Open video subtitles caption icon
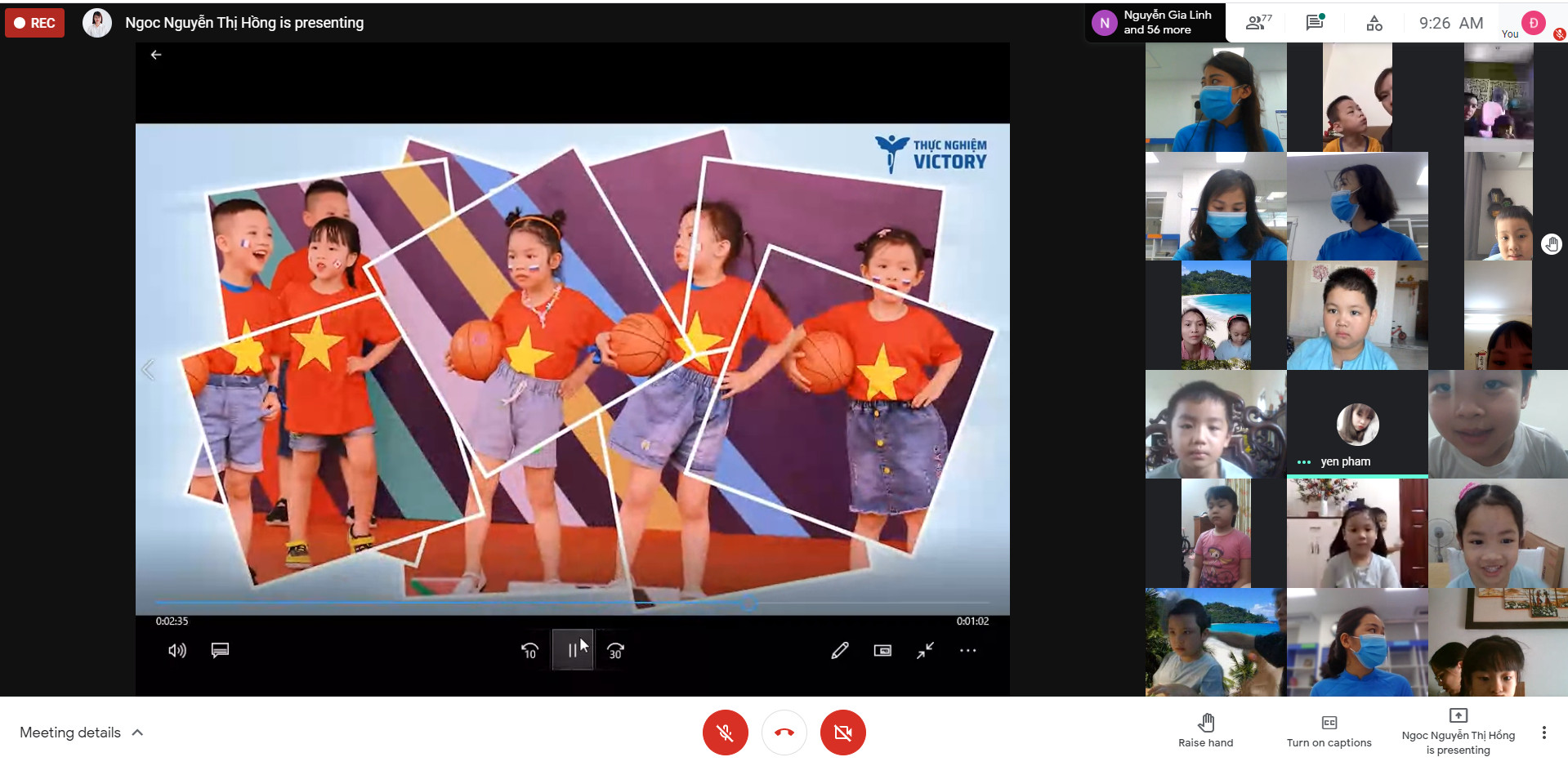The height and width of the screenshot is (766, 1568). pyautogui.click(x=220, y=651)
